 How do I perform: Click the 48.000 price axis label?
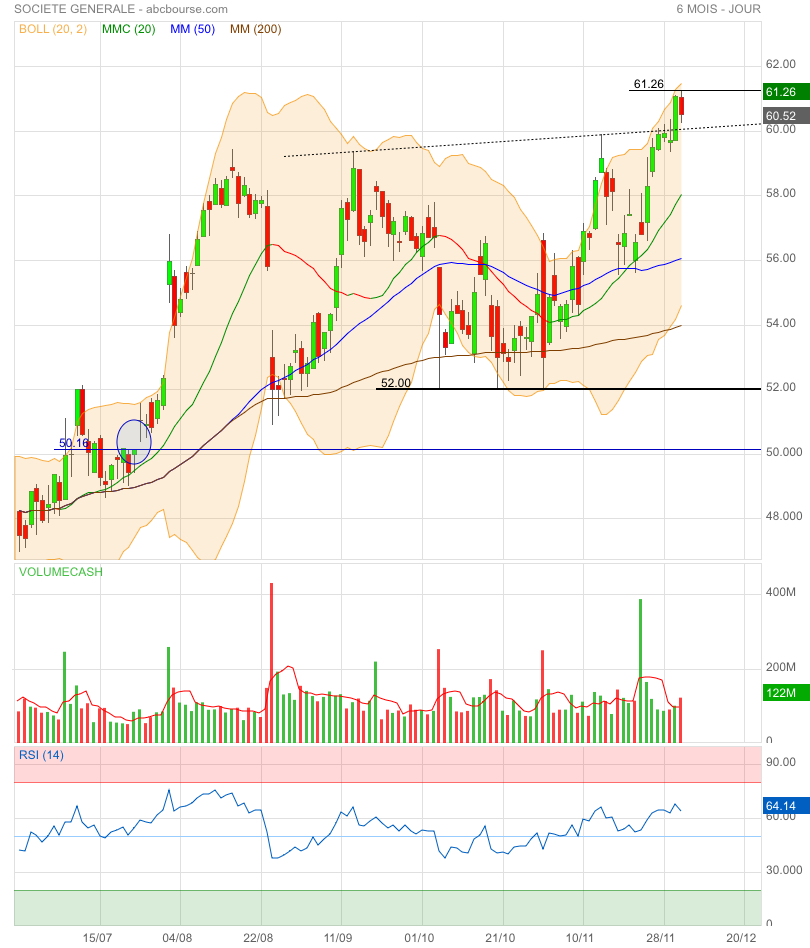click(x=783, y=516)
